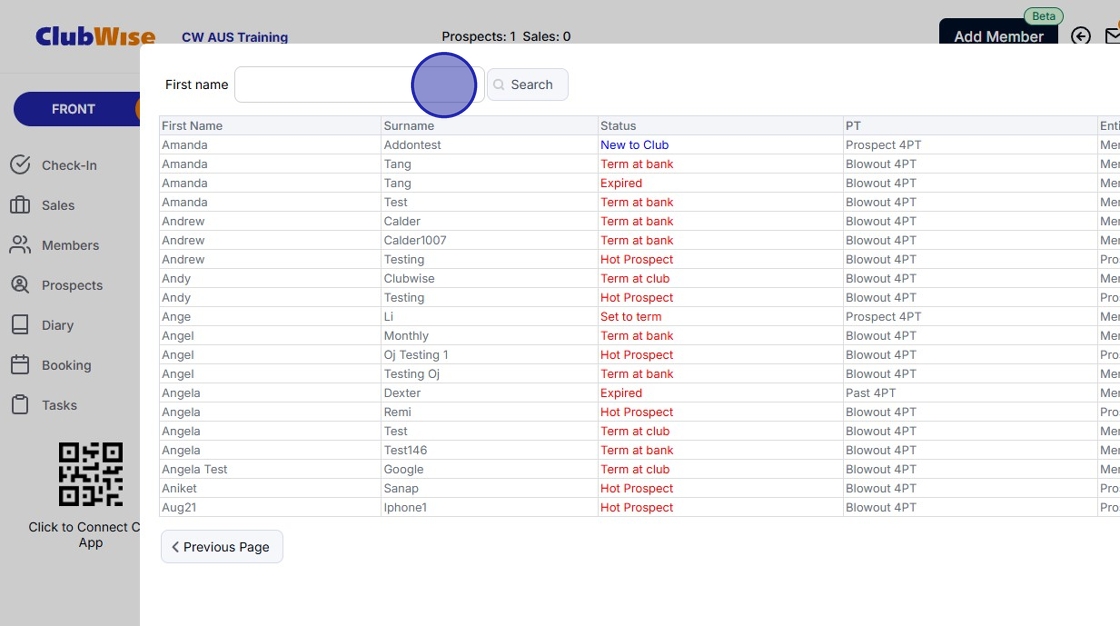Click the Search button

(x=527, y=84)
